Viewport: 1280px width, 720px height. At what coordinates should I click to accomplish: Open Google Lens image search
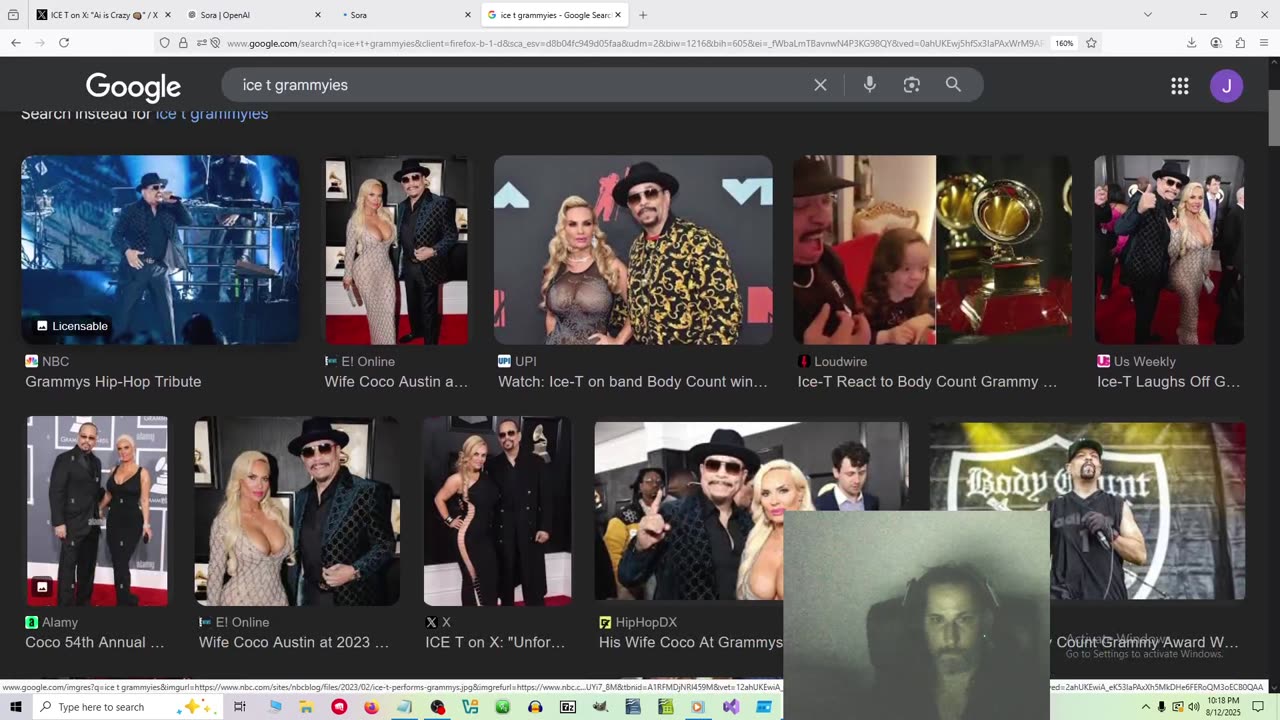[911, 85]
